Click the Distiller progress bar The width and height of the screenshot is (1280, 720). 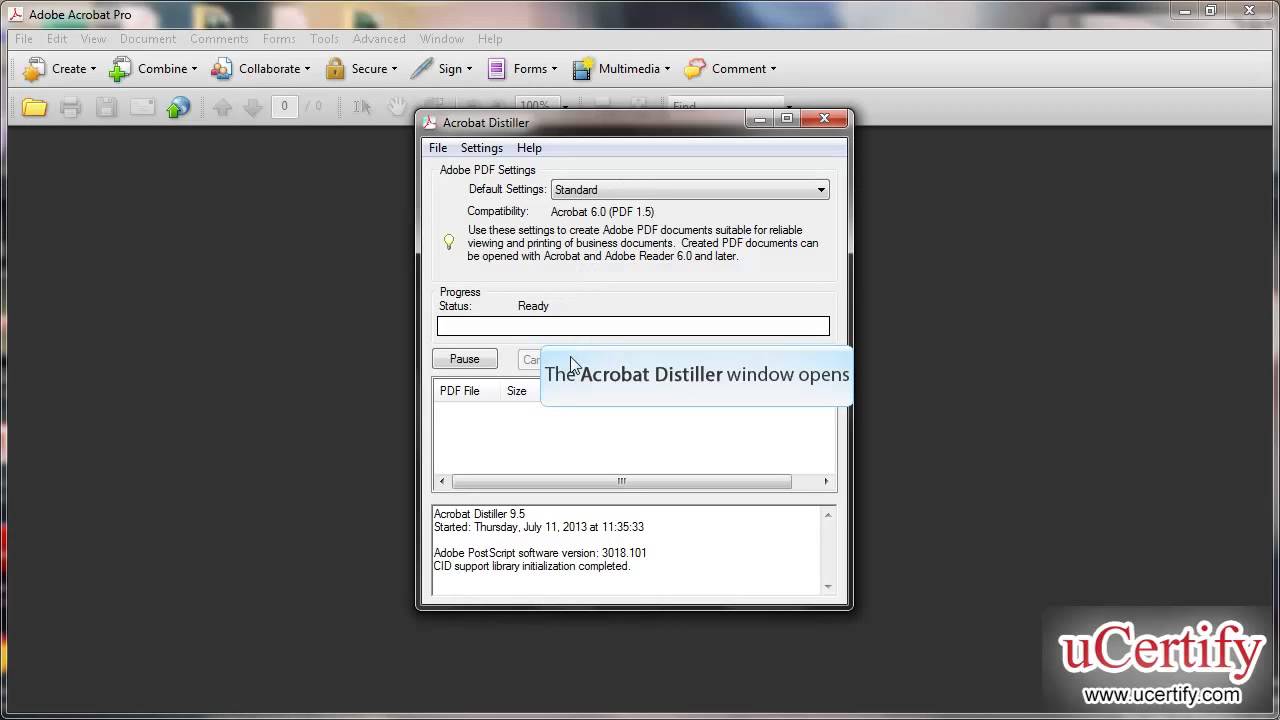point(633,326)
